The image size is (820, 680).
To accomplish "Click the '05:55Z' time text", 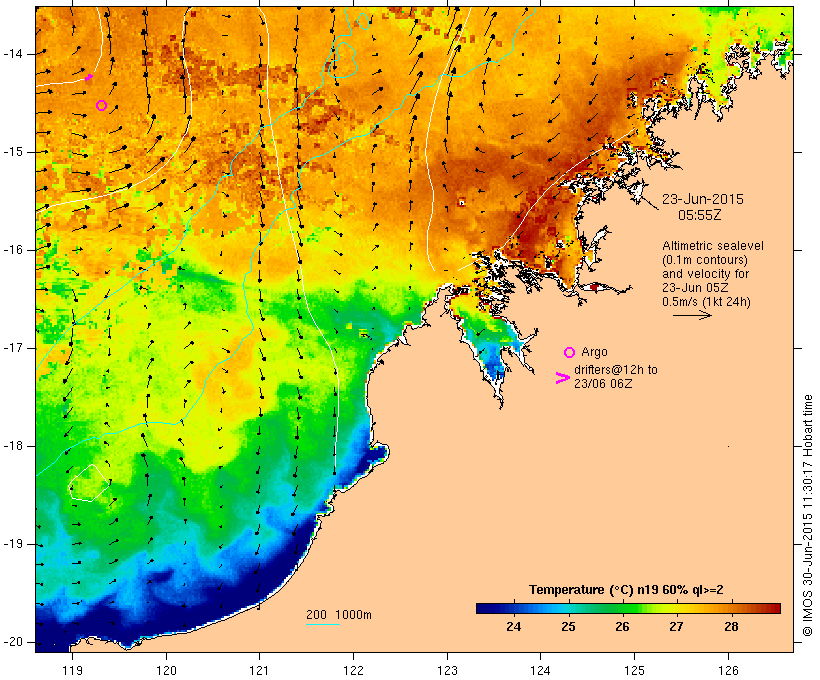I will pyautogui.click(x=700, y=215).
